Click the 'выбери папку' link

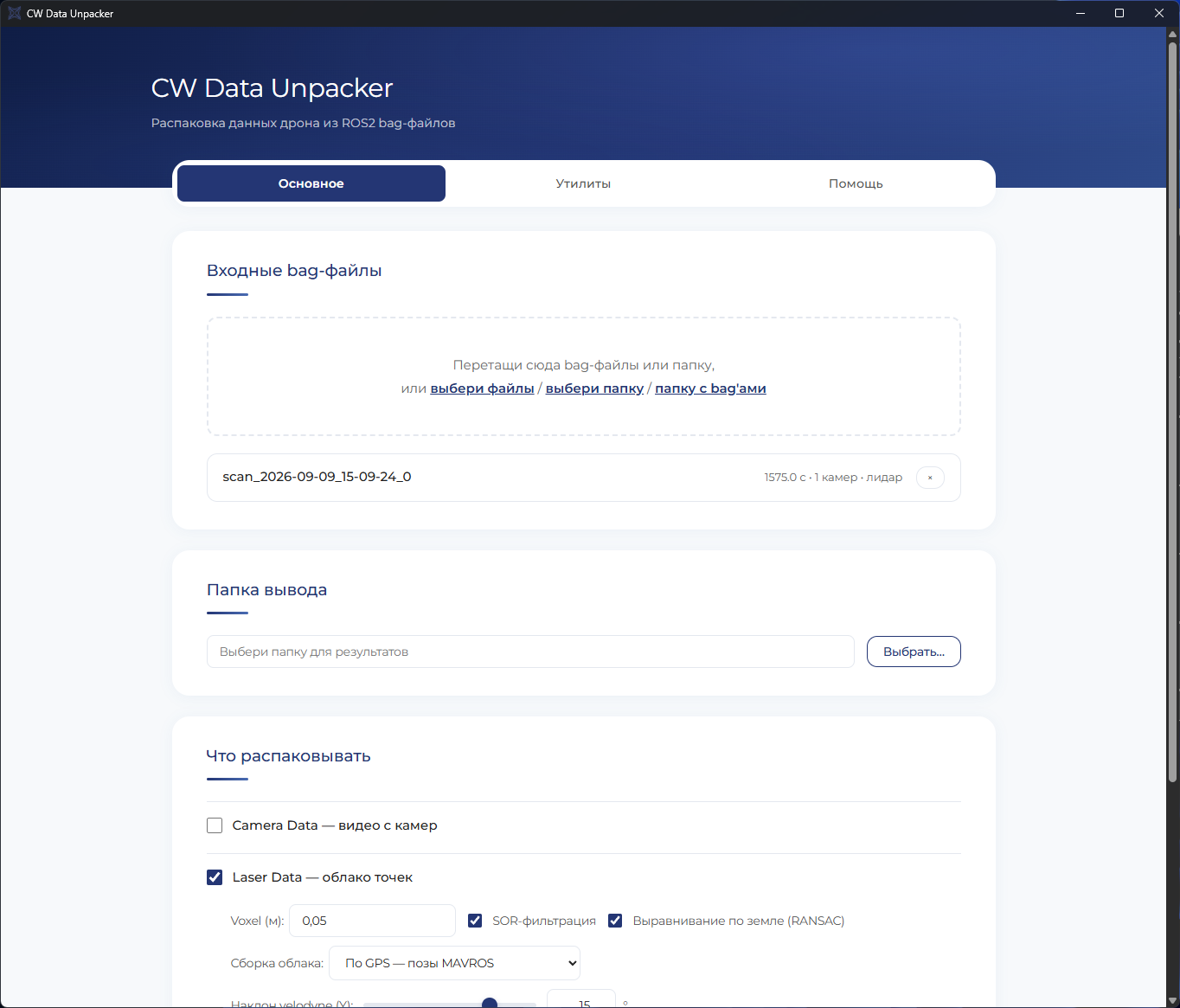click(594, 388)
